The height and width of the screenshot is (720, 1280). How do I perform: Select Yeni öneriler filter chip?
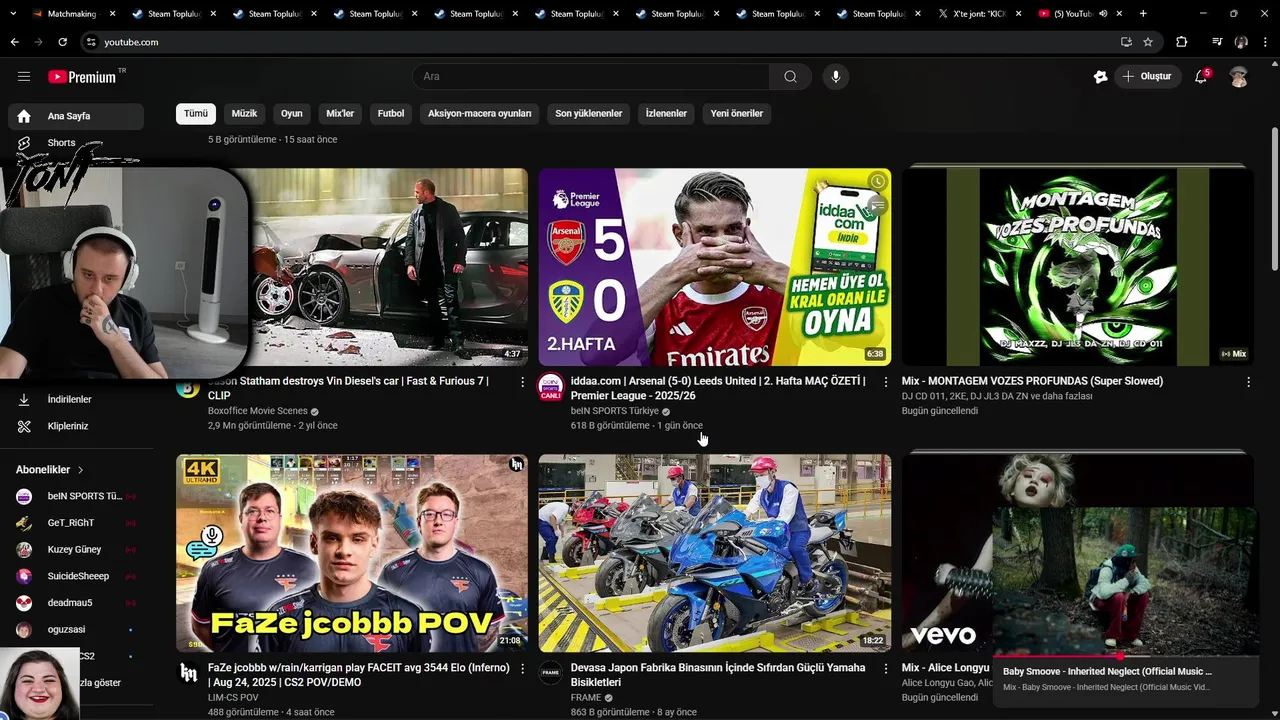[737, 113]
